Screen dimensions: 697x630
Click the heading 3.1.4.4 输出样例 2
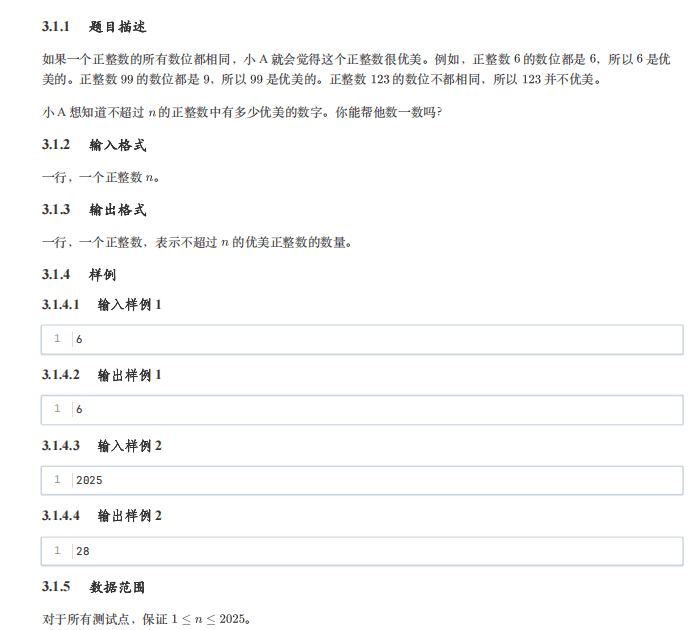pyautogui.click(x=102, y=516)
